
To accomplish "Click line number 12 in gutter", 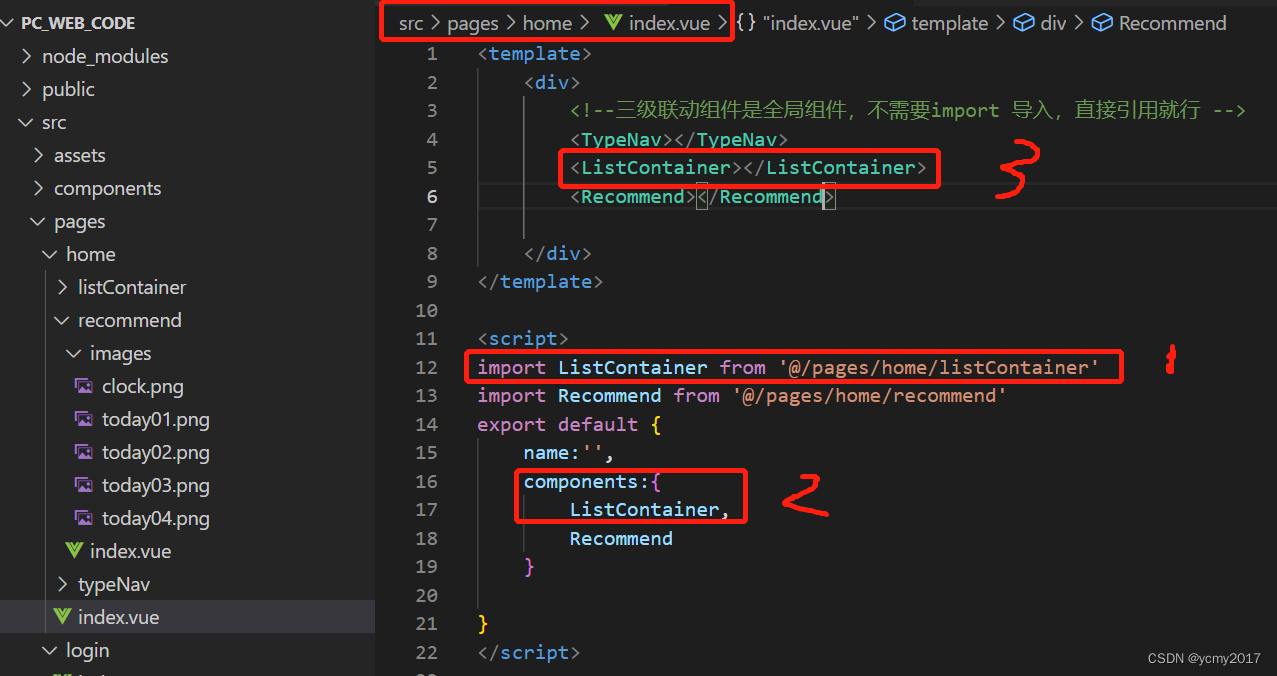I will [x=427, y=367].
